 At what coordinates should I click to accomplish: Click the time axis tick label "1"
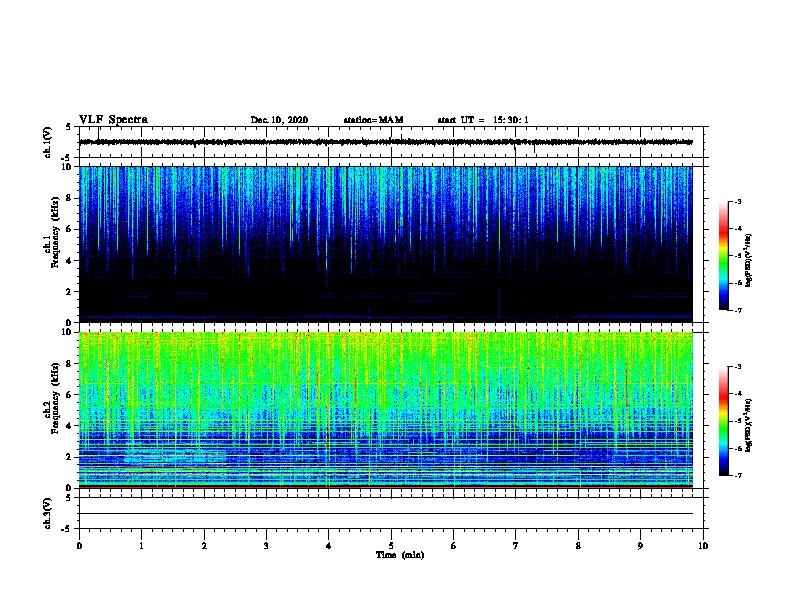141,546
